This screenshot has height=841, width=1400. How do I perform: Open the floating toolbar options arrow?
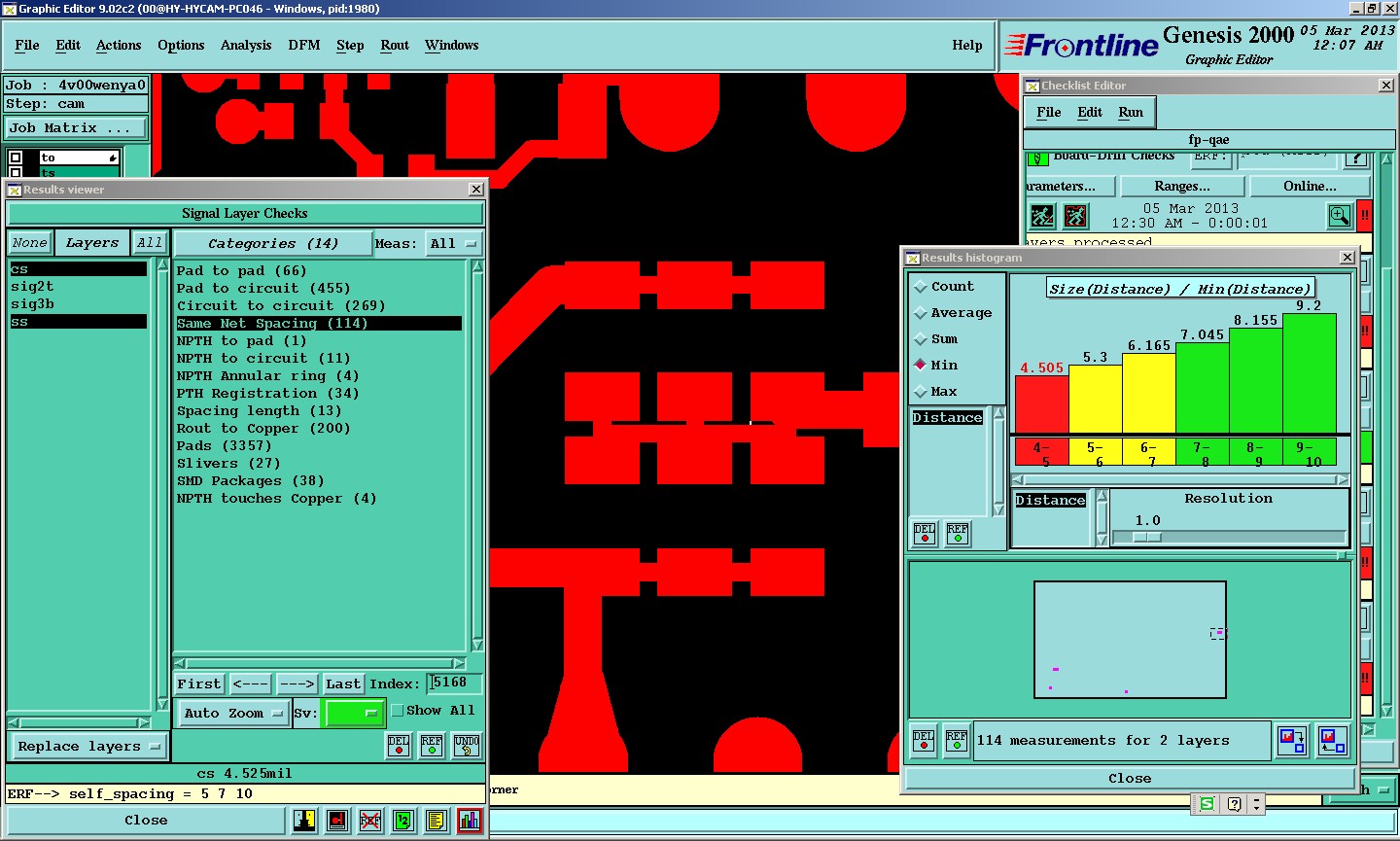(x=1256, y=804)
